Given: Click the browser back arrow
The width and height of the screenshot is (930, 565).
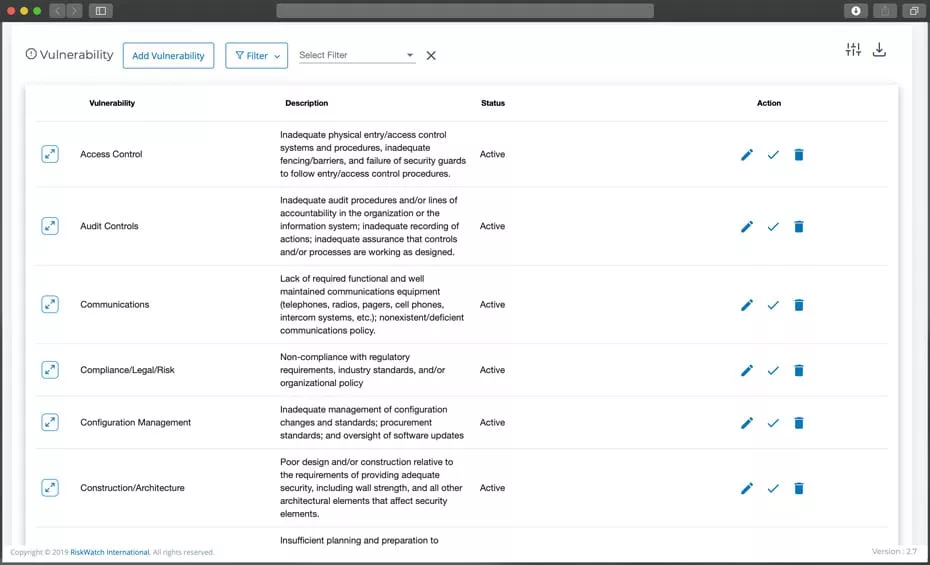Looking at the screenshot, I should pos(58,11).
